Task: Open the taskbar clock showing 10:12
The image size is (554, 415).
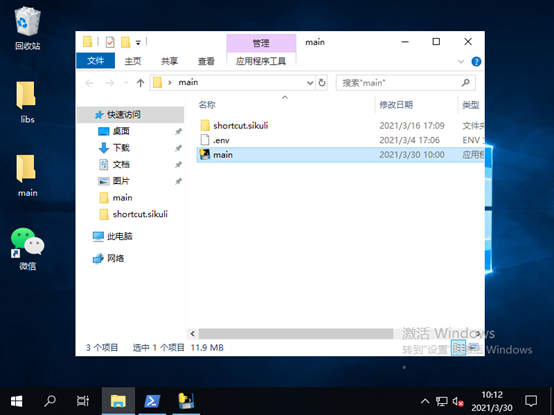Action: pos(492,401)
